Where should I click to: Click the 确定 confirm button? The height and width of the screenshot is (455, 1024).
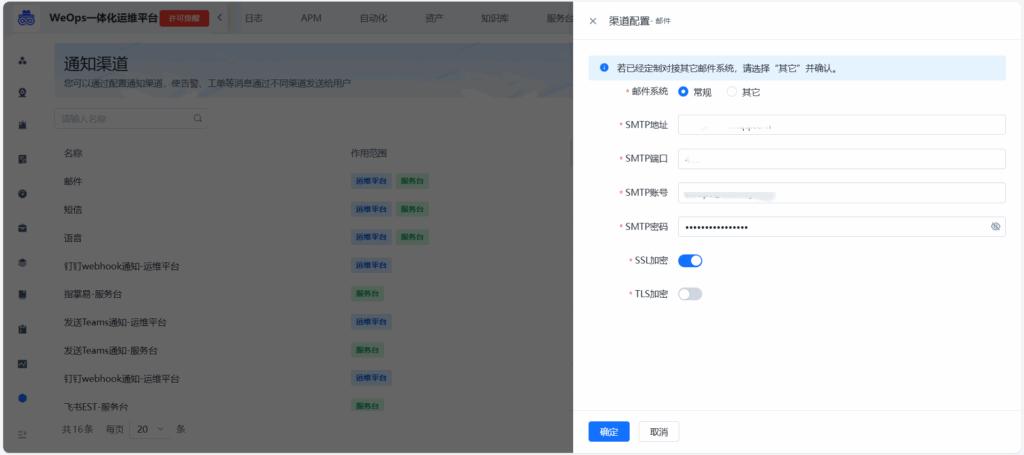(608, 432)
